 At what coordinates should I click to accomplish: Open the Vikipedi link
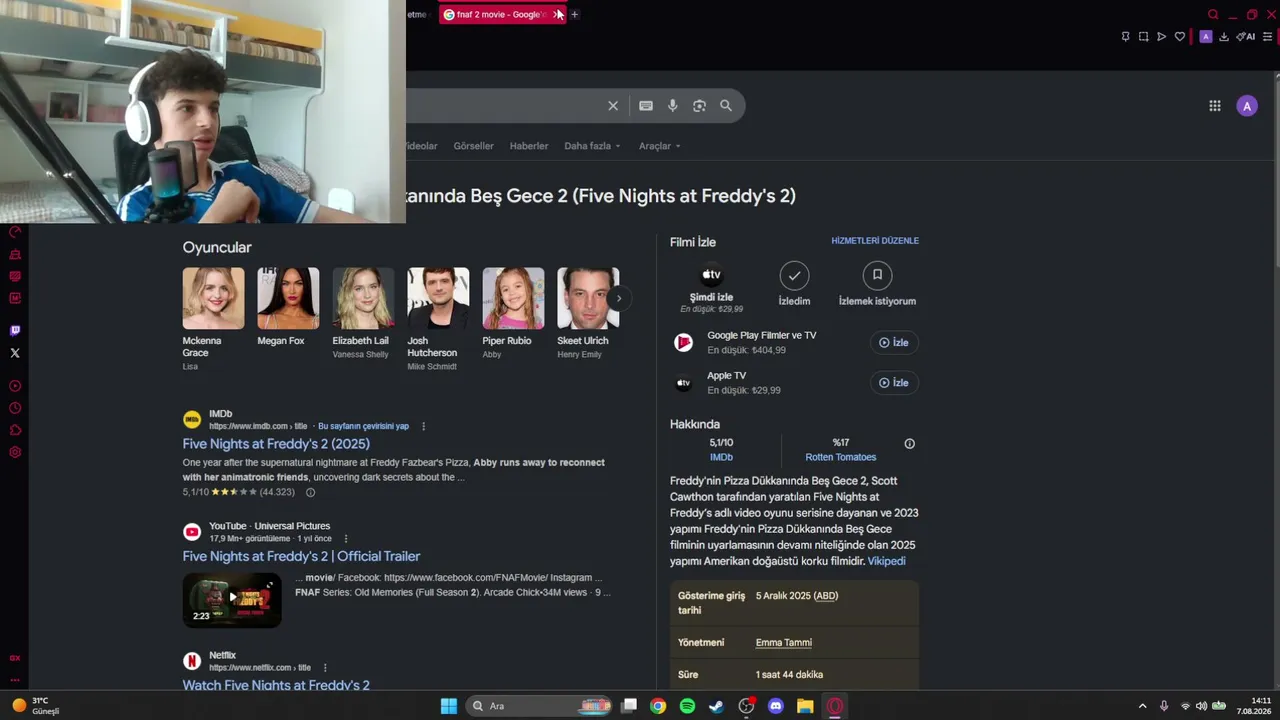[886, 561]
